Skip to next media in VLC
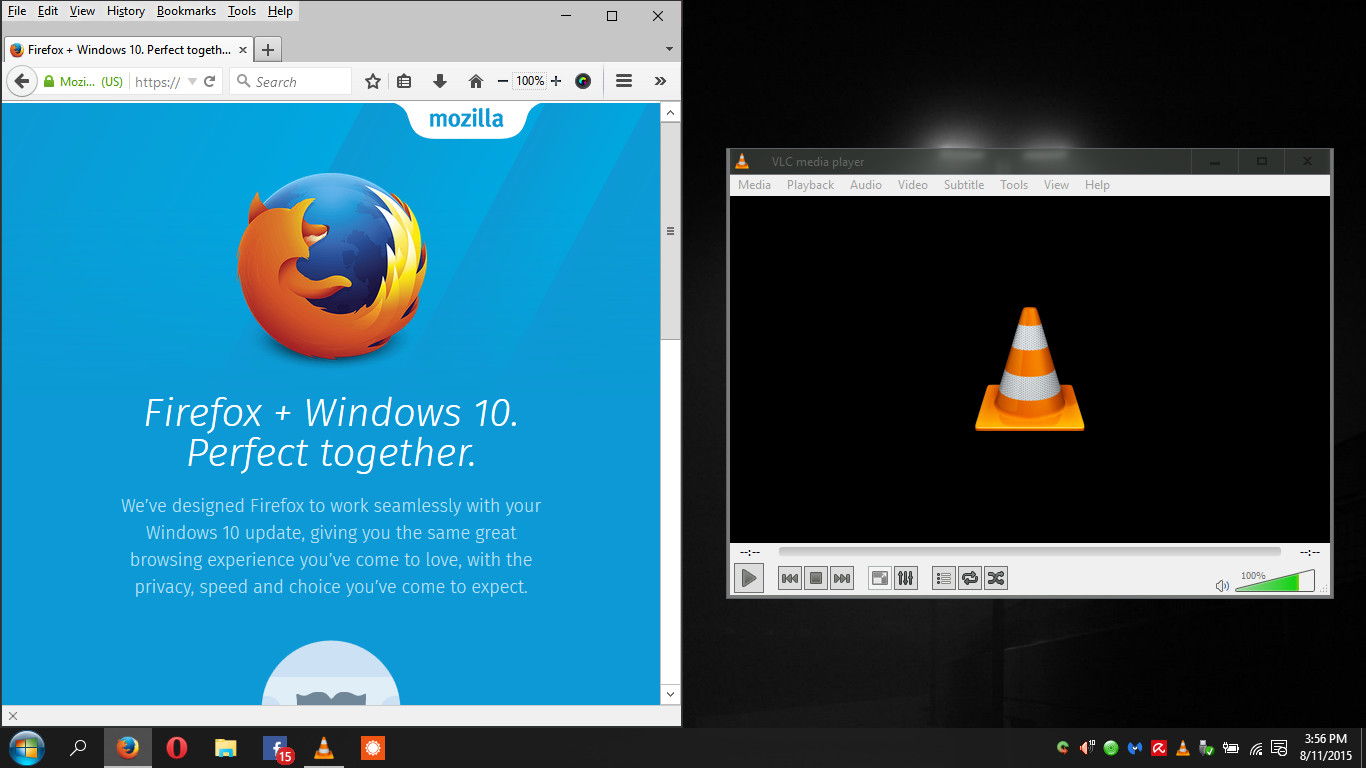Image resolution: width=1366 pixels, height=768 pixels. tap(842, 578)
